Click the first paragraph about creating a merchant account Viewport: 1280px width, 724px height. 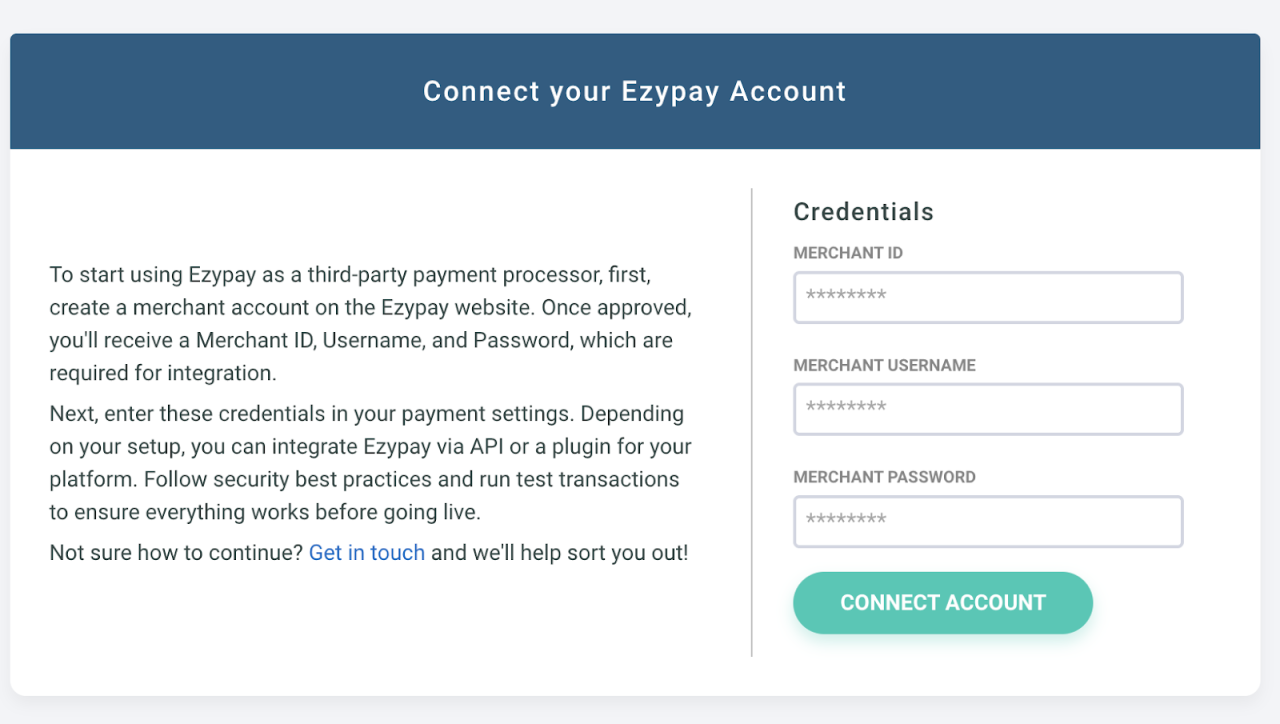370,323
